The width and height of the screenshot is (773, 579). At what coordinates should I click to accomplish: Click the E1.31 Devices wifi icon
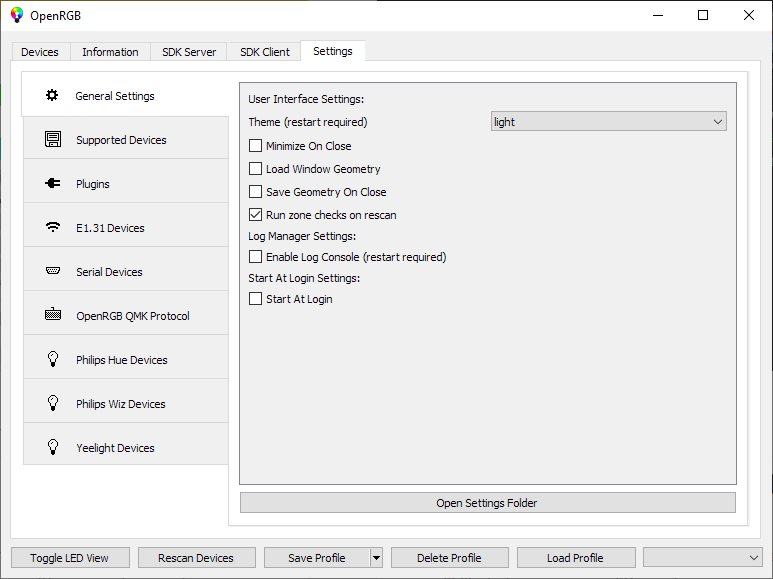pyautogui.click(x=53, y=228)
